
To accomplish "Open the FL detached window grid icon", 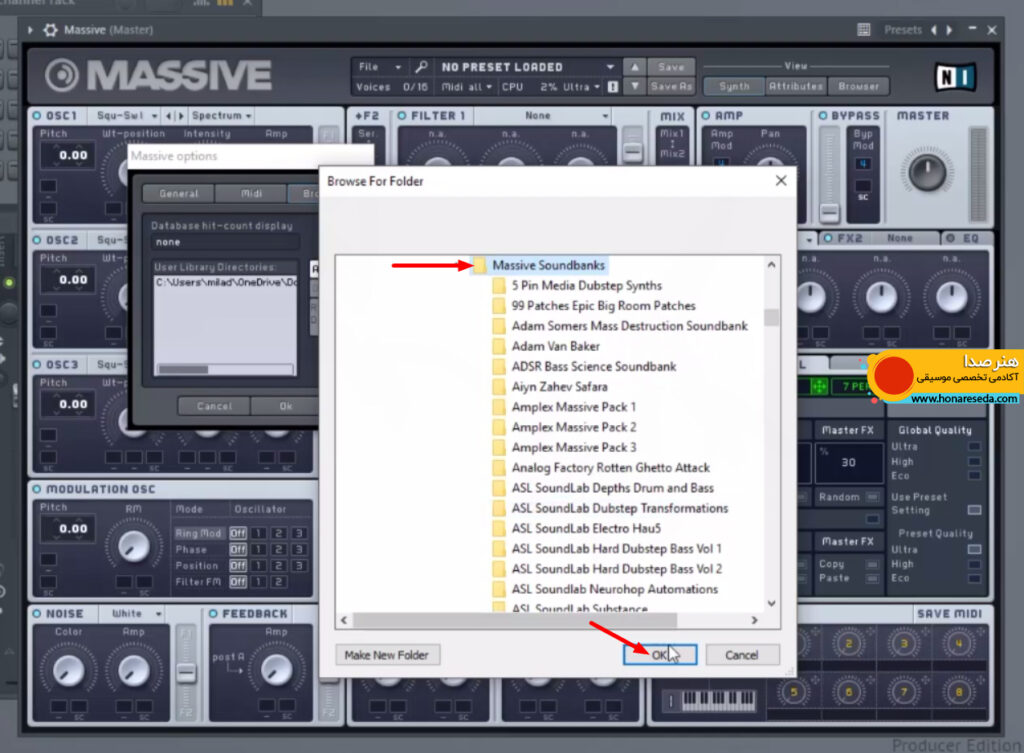I will pos(863,30).
